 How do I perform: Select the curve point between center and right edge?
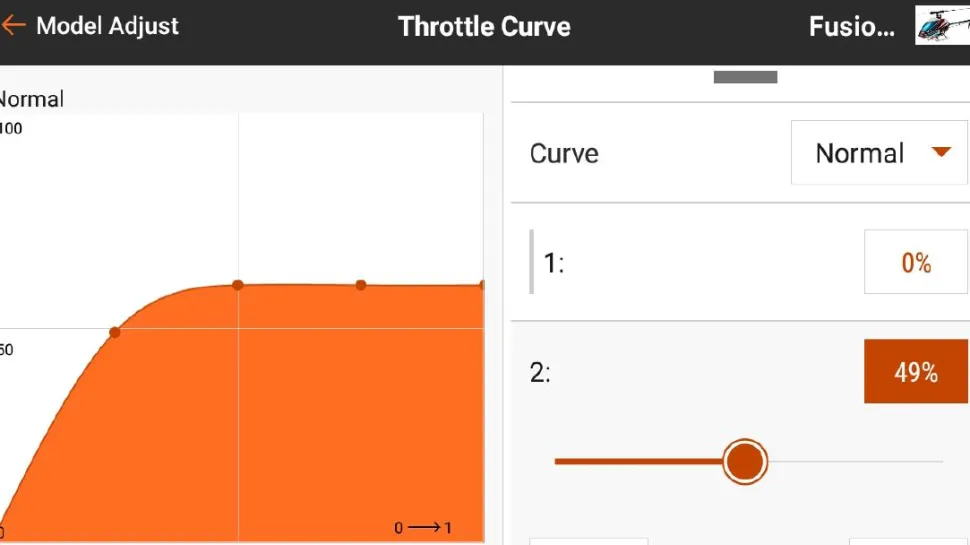tap(361, 285)
